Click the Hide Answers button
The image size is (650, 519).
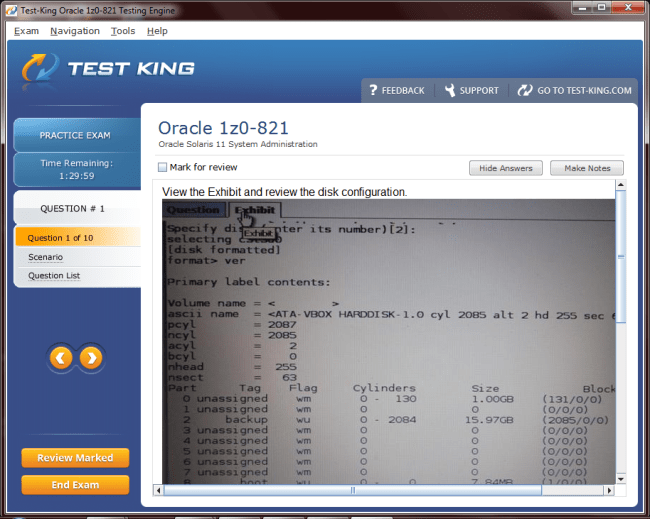pos(506,168)
